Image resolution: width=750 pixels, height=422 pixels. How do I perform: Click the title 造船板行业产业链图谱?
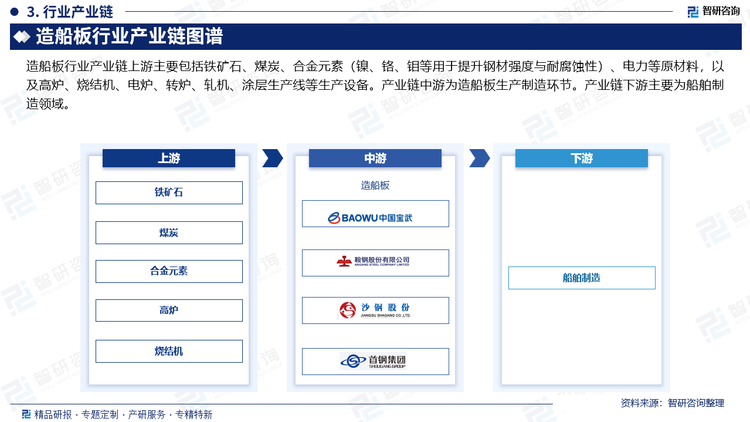coord(129,37)
